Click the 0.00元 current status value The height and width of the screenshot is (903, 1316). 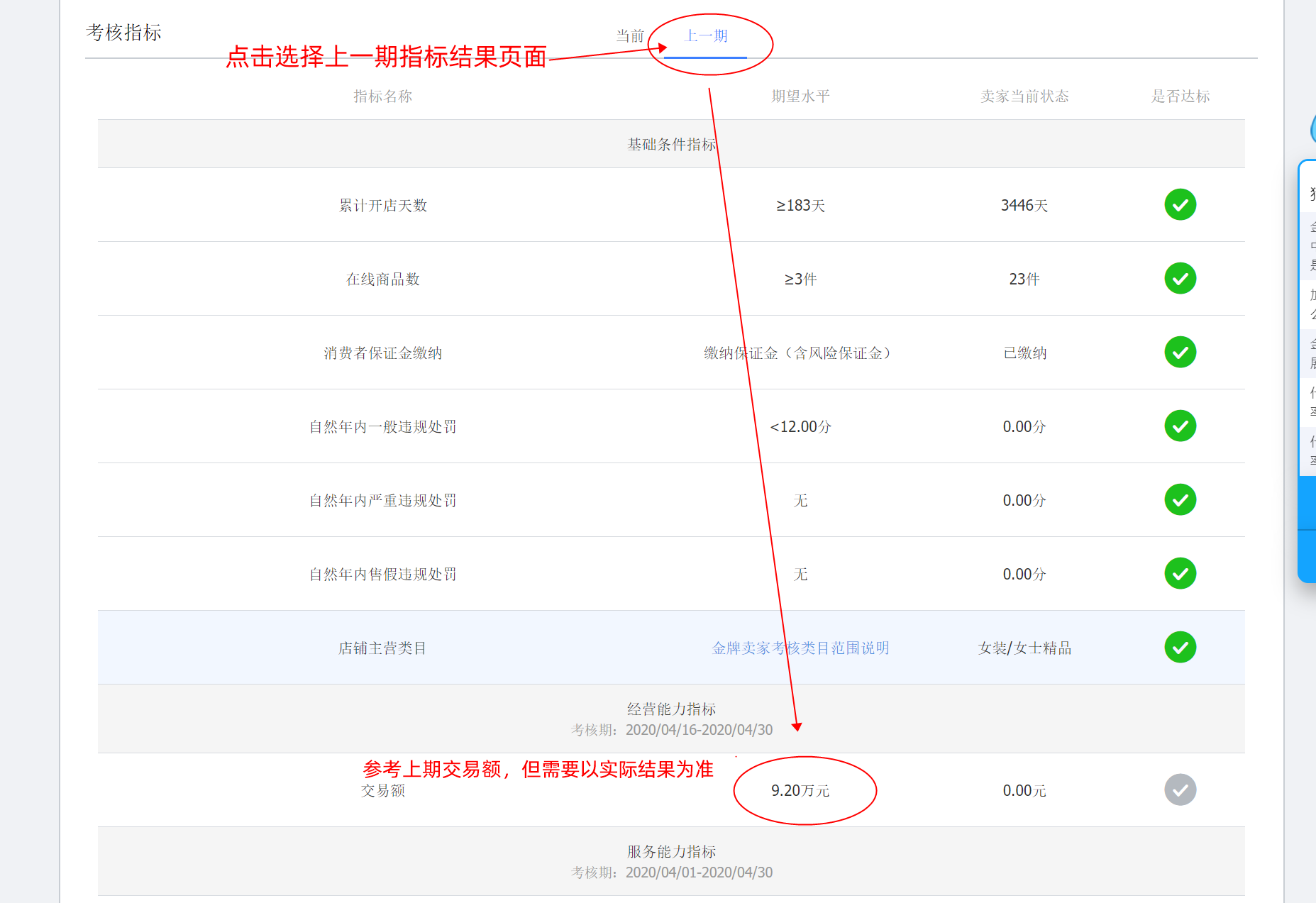click(x=1024, y=791)
